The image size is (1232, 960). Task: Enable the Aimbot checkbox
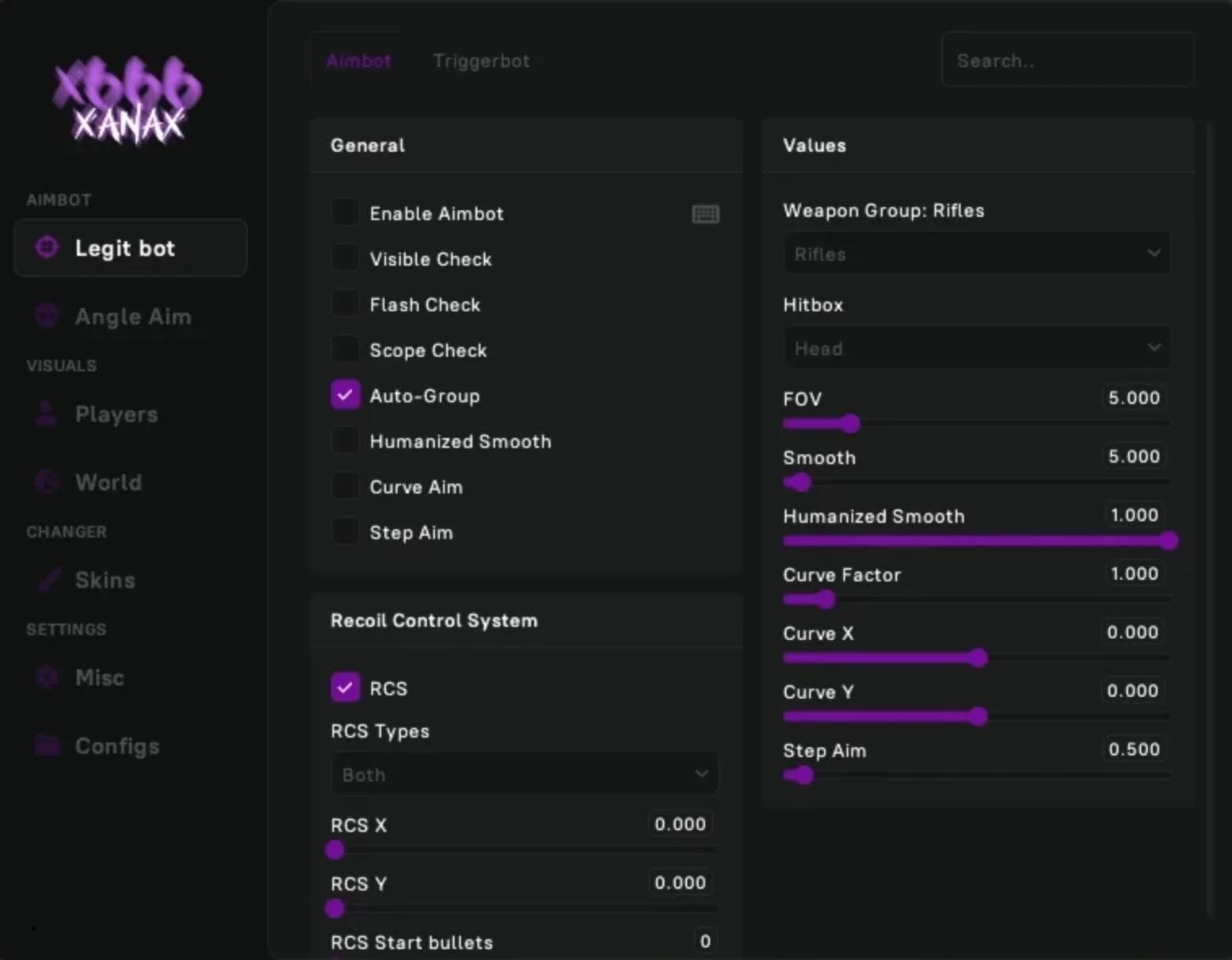(345, 213)
